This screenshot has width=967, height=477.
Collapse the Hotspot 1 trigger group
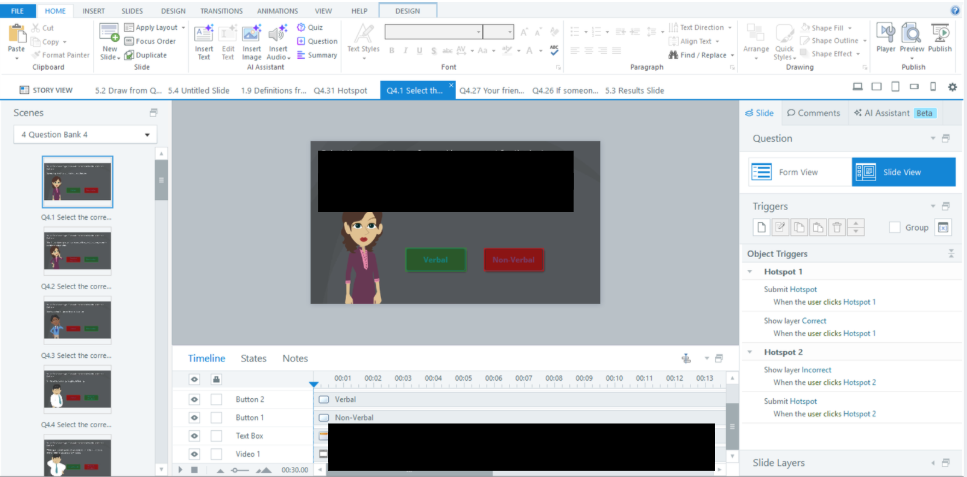pos(750,272)
